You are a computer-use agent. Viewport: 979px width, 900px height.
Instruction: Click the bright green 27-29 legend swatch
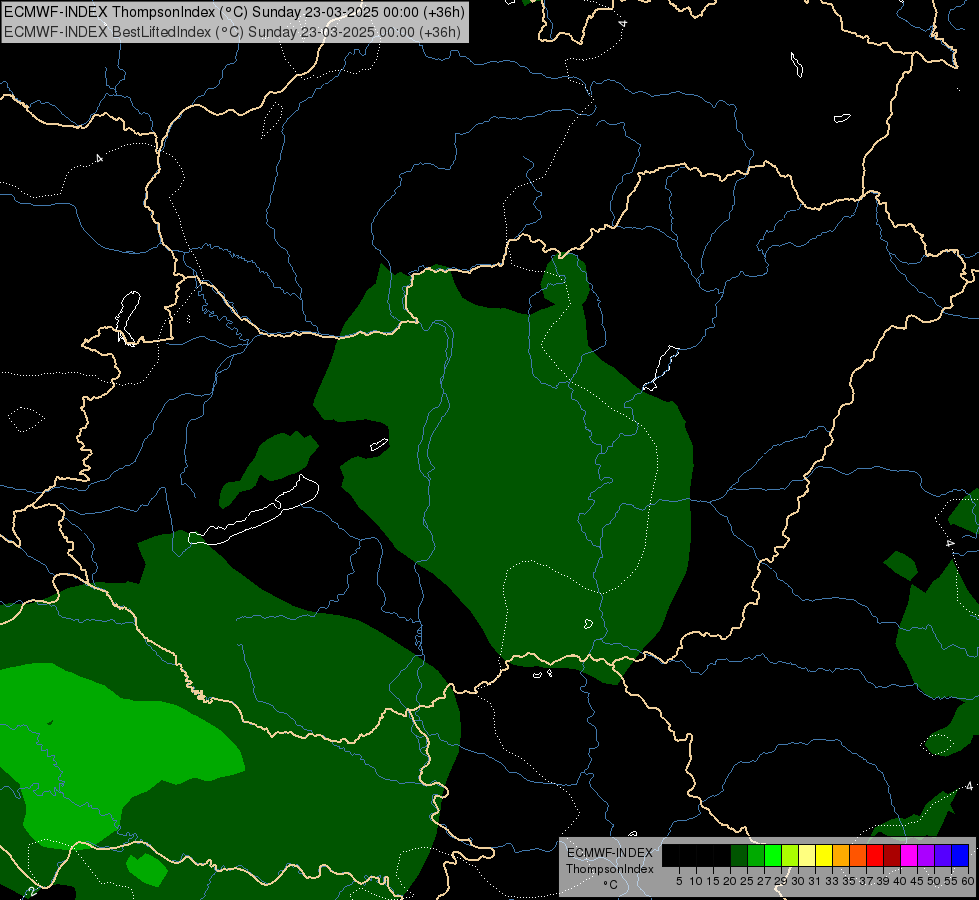coord(773,855)
